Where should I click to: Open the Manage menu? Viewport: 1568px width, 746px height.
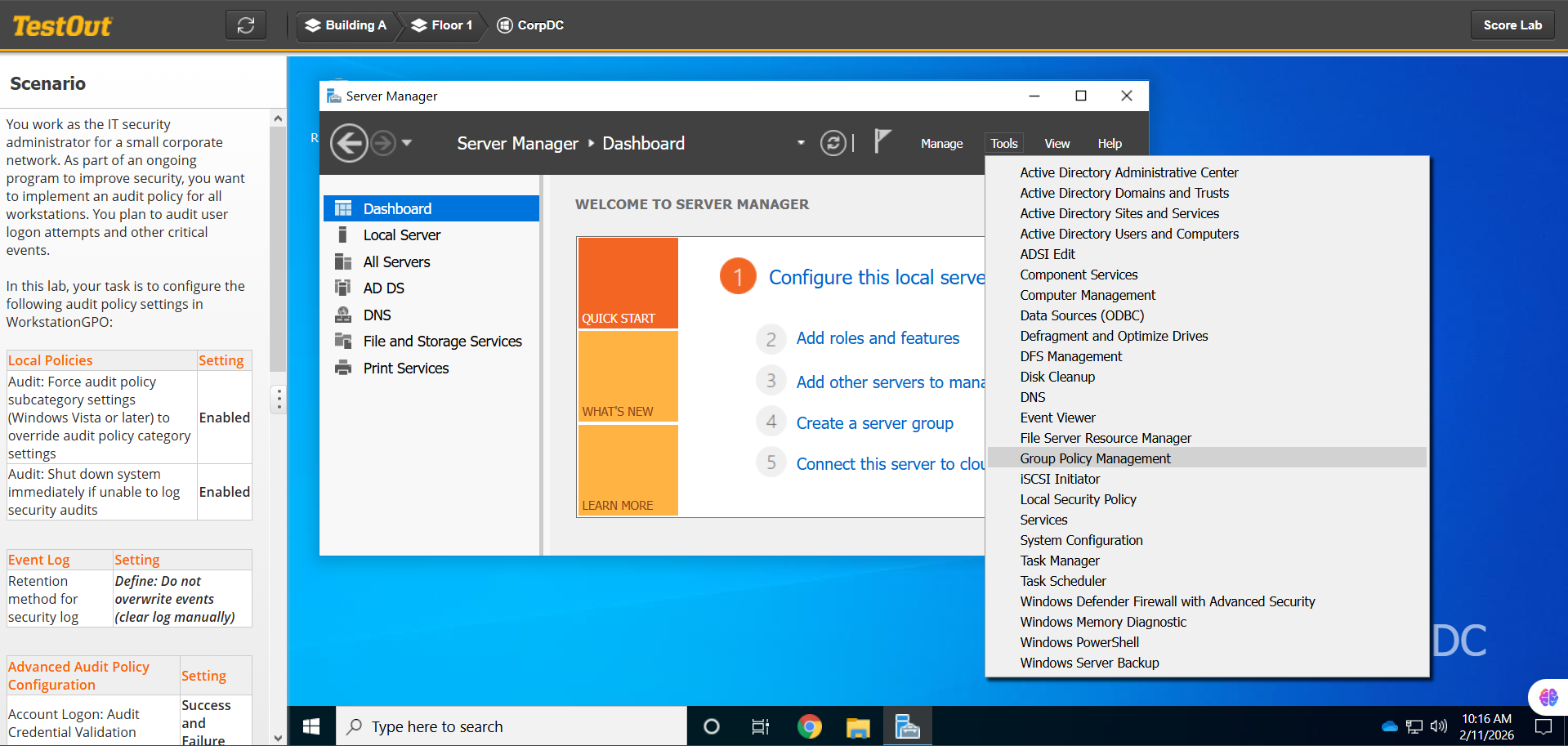tap(941, 144)
